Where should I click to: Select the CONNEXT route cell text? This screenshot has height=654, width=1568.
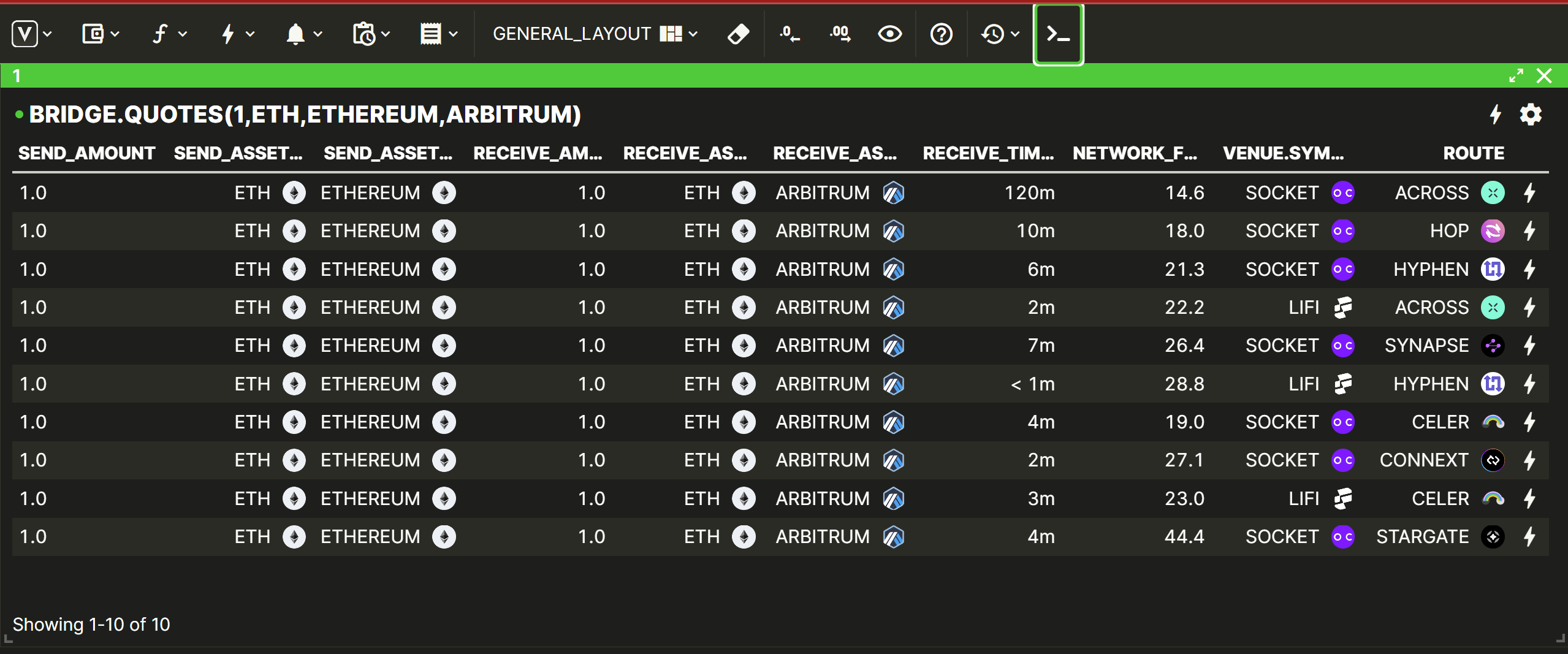point(1423,460)
